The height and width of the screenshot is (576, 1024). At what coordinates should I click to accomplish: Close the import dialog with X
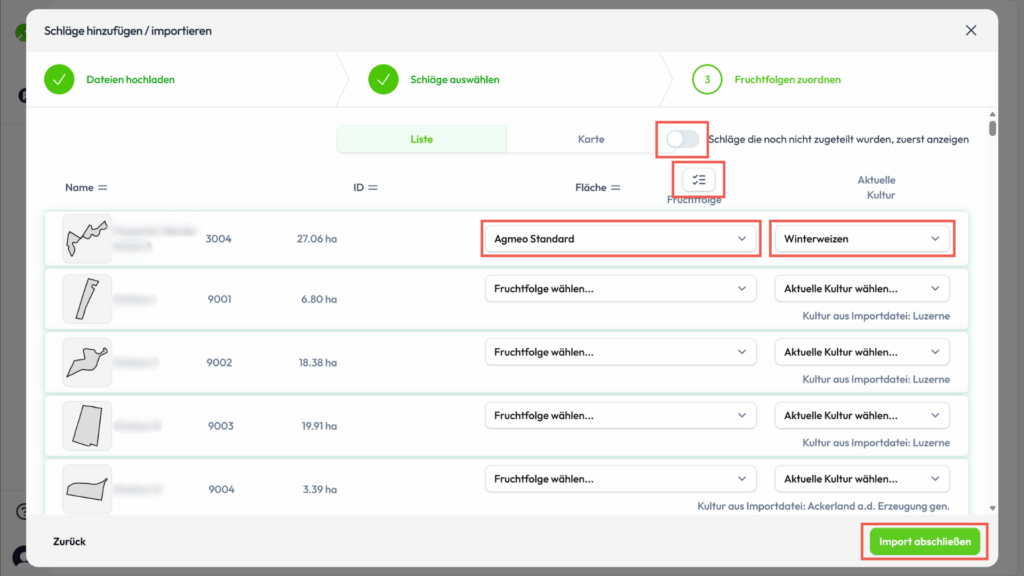971,31
